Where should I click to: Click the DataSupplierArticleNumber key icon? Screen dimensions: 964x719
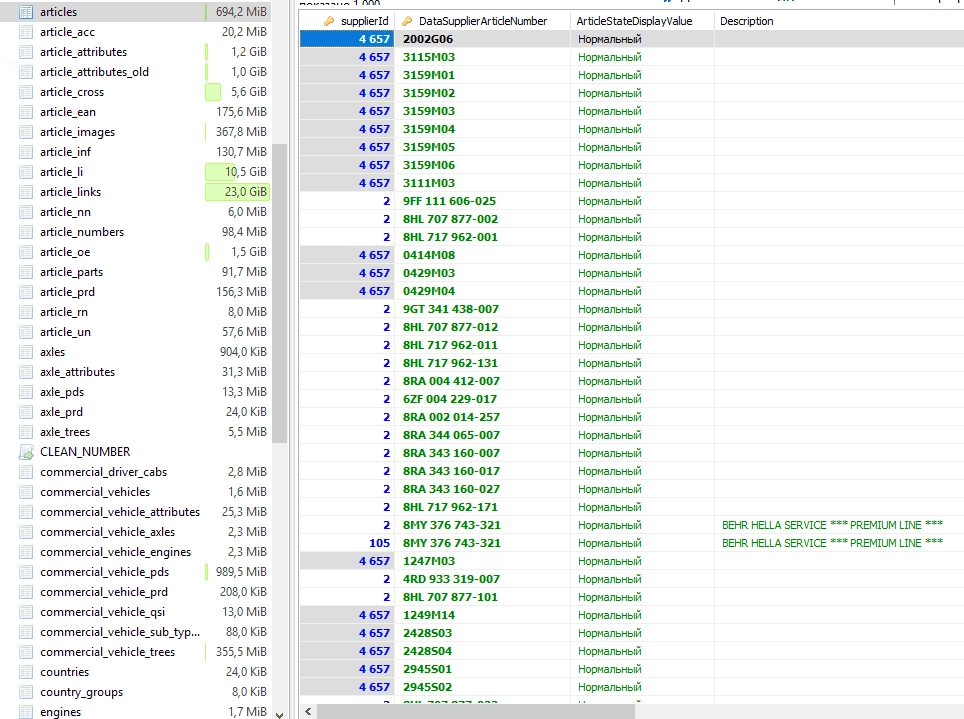406,21
